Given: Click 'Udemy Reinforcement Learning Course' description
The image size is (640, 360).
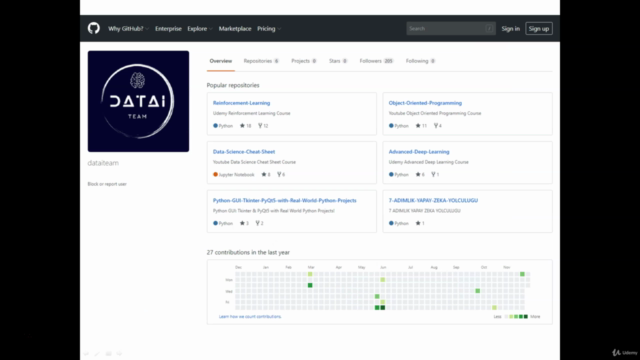Looking at the screenshot, I should pyautogui.click(x=251, y=113).
